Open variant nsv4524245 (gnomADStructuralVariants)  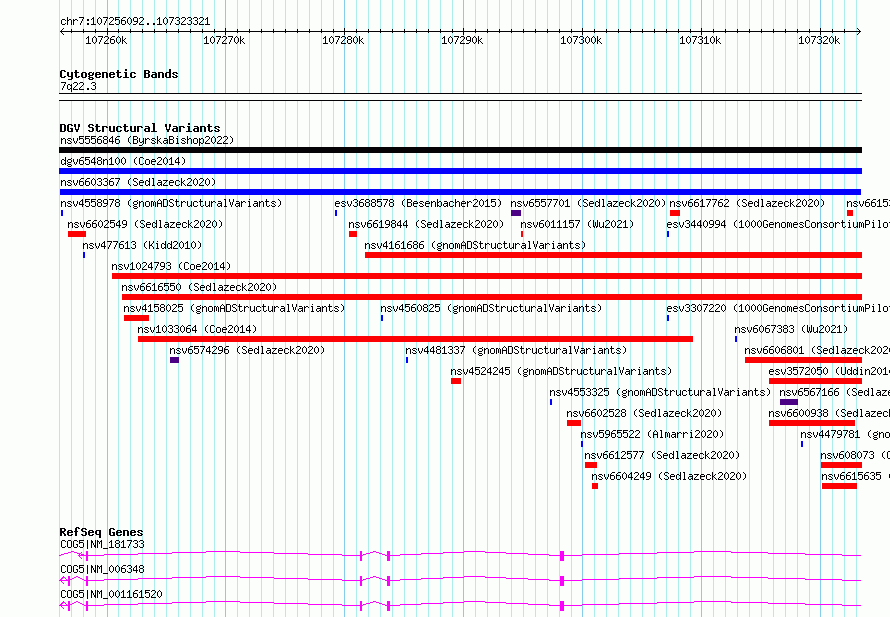pyautogui.click(x=561, y=371)
